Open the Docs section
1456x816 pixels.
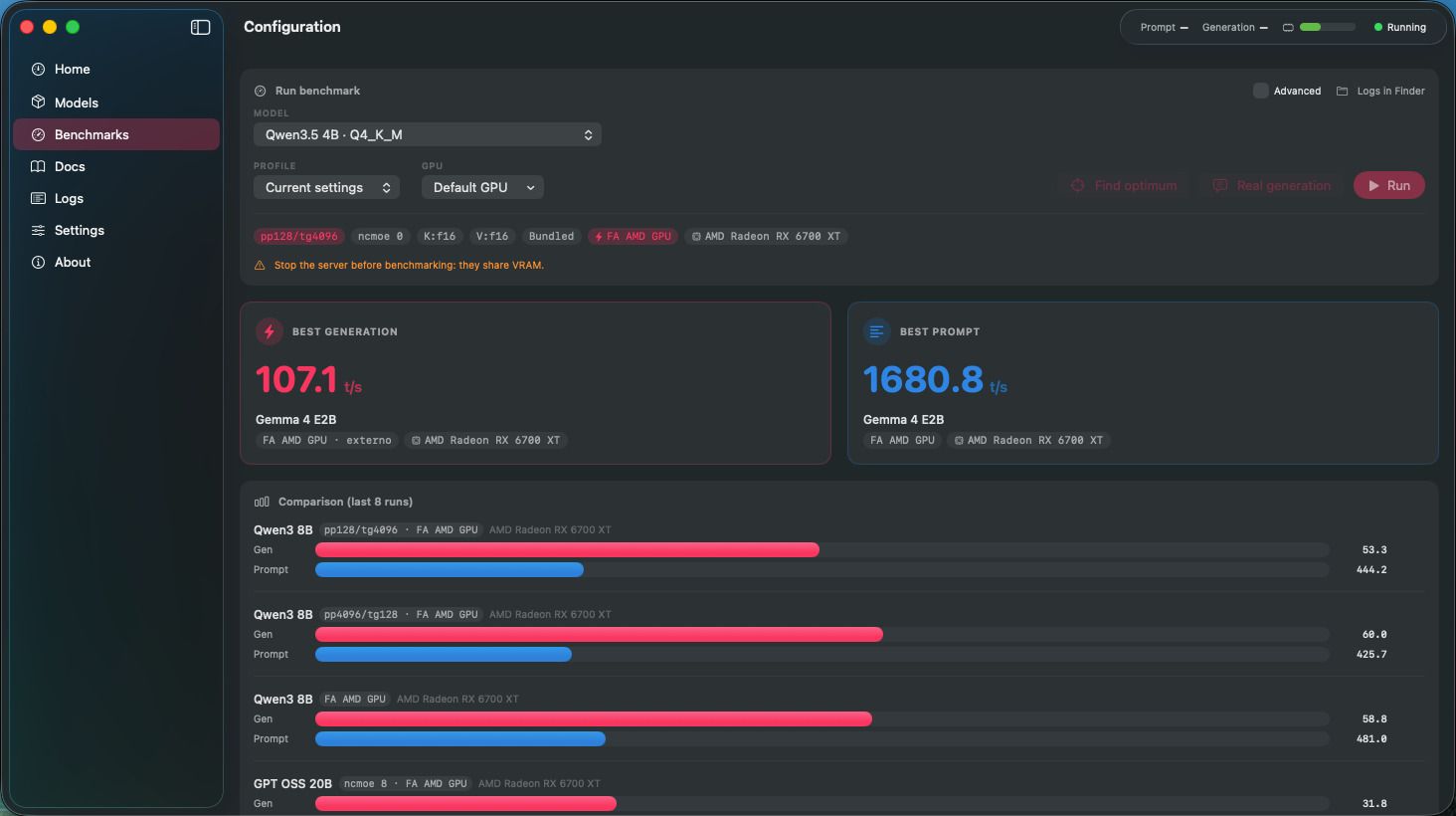116,166
